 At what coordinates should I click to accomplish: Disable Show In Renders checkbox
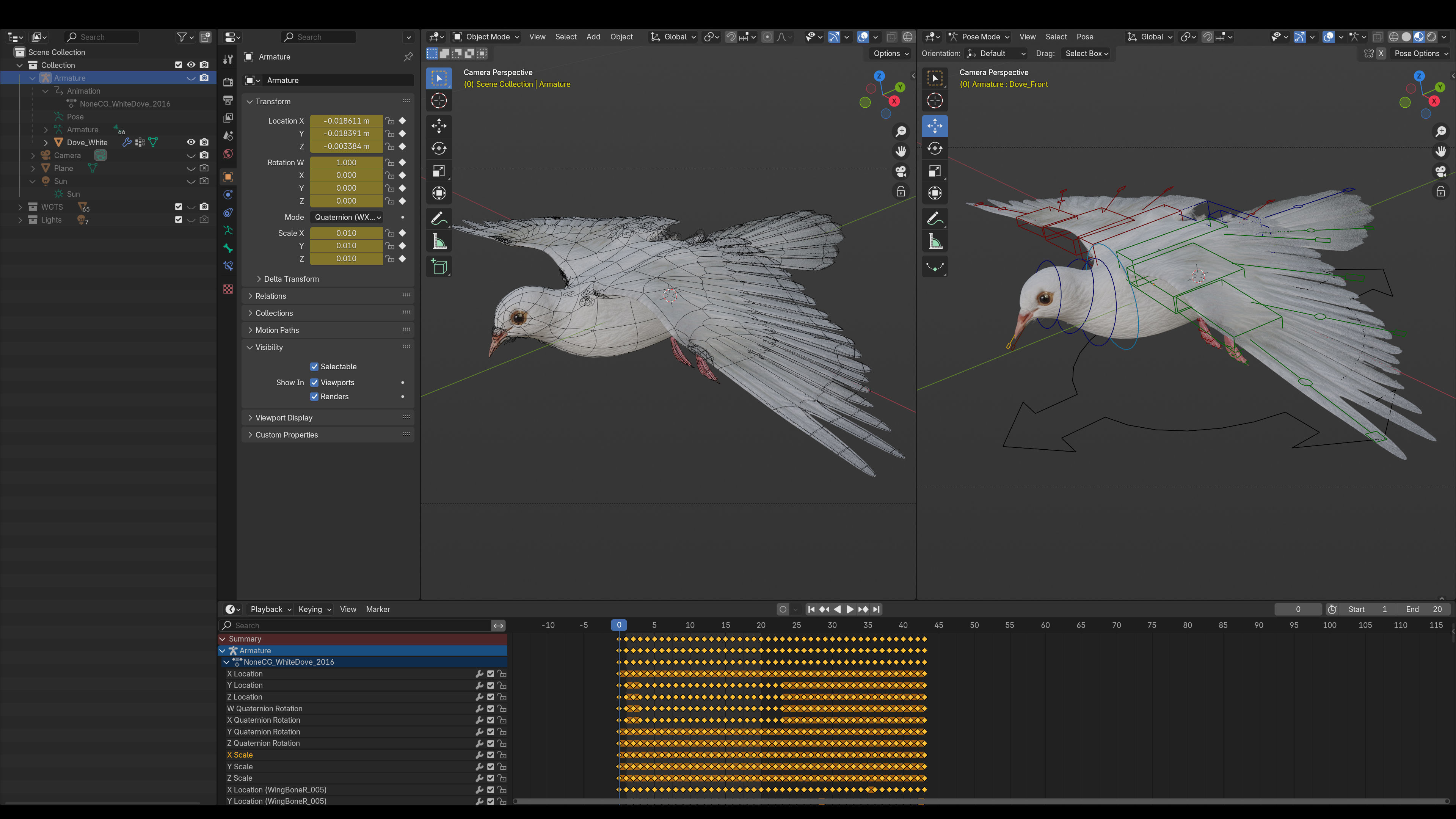click(314, 397)
